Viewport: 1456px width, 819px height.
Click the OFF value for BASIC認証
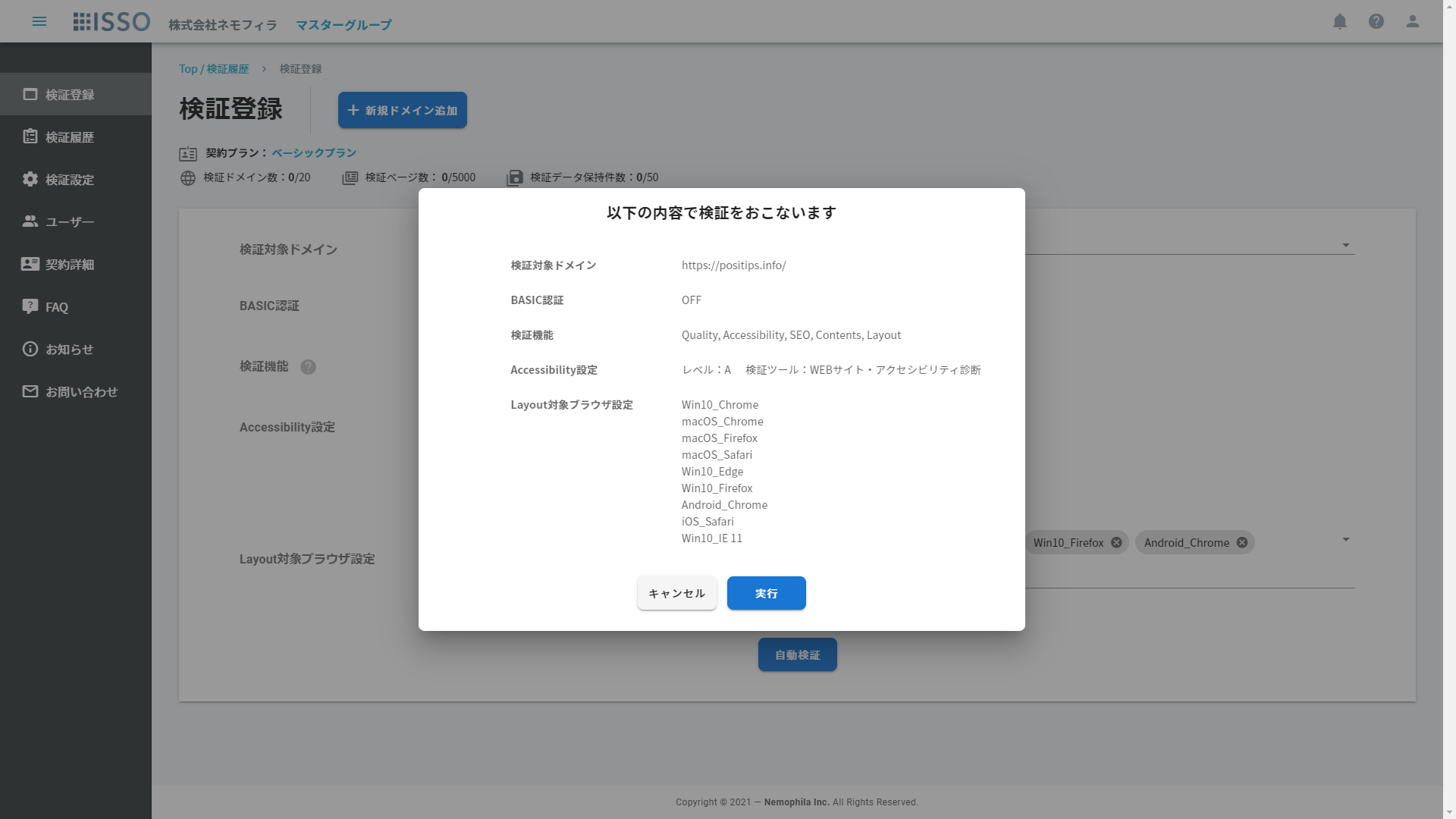tap(692, 300)
